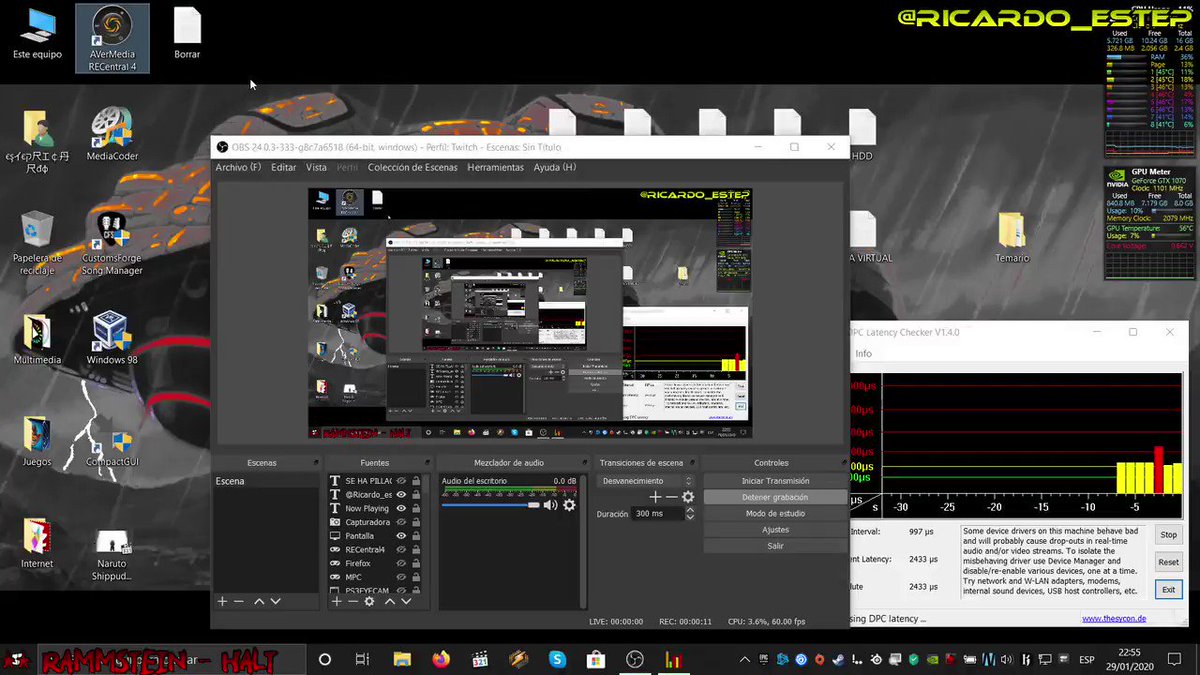Move selected source up in Fuentes
Image resolution: width=1200 pixels, height=675 pixels.
tap(390, 601)
